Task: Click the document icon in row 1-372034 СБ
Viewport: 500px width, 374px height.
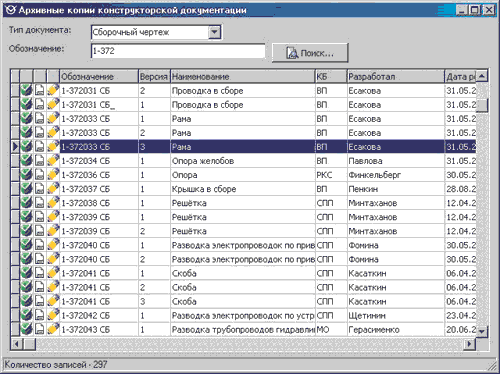Action: coord(40,161)
